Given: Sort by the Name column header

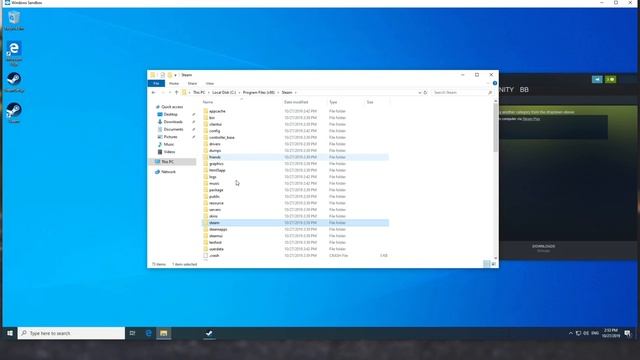Looking at the screenshot, I should (x=208, y=102).
